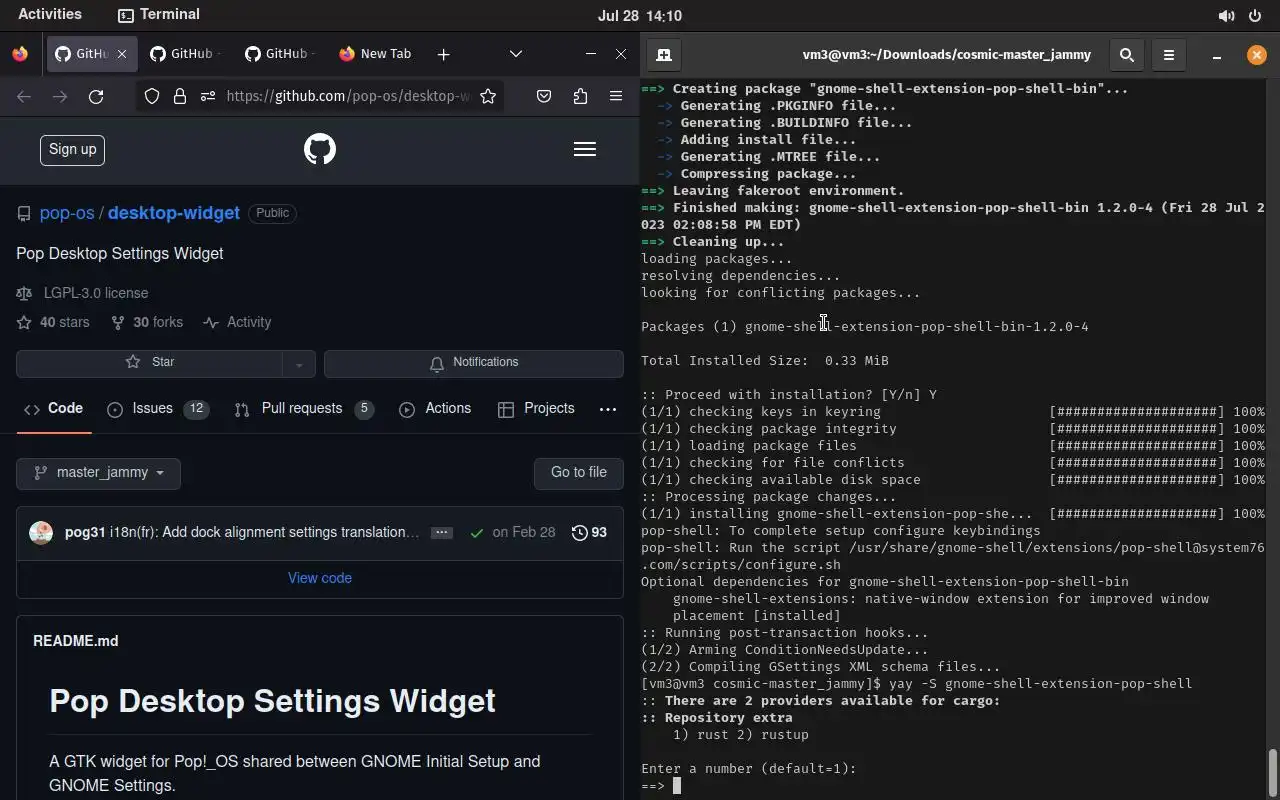Open the pinned Firefox tab icon
The image size is (1280, 800).
(20, 54)
